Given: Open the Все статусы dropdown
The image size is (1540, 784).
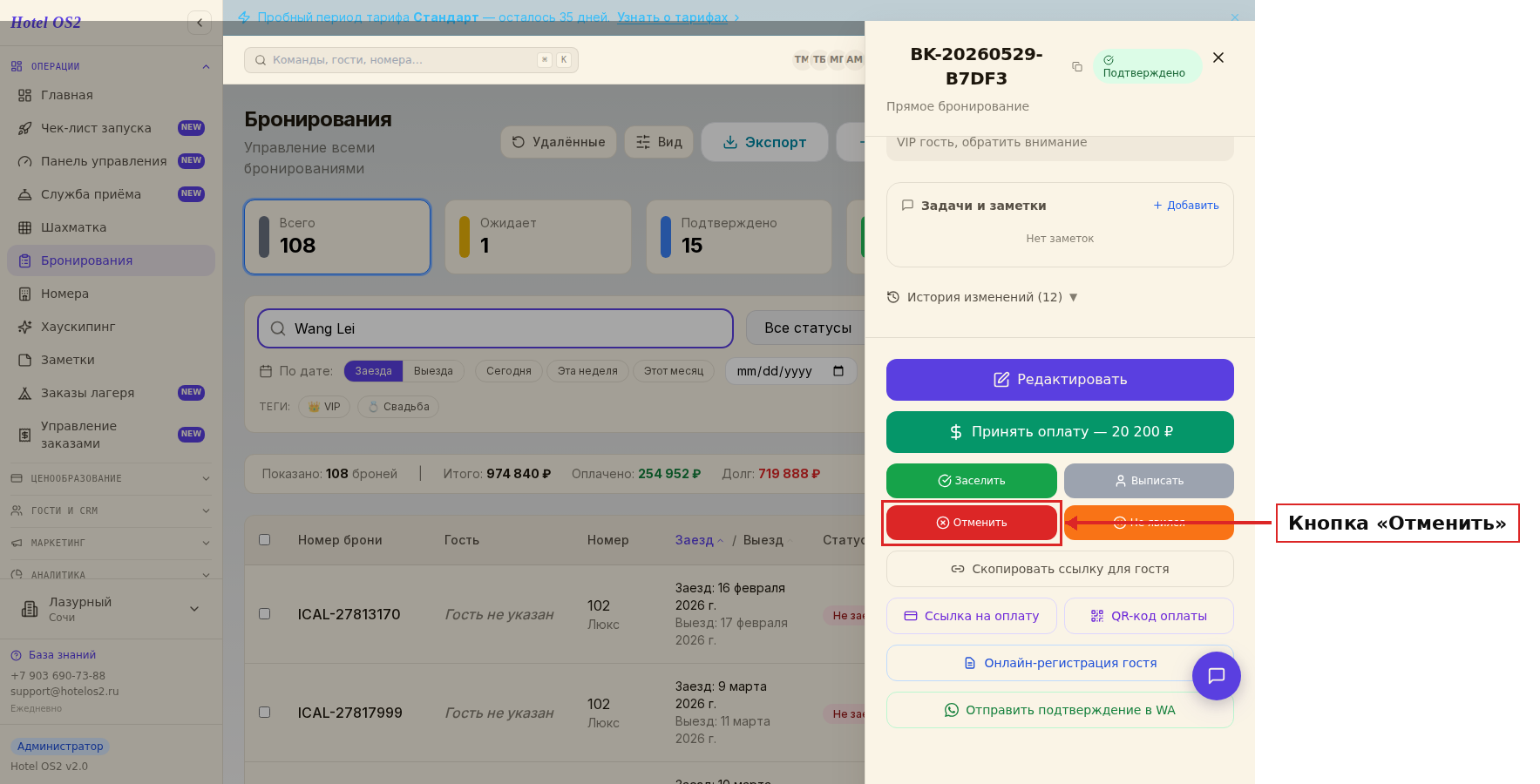Looking at the screenshot, I should pyautogui.click(x=807, y=328).
